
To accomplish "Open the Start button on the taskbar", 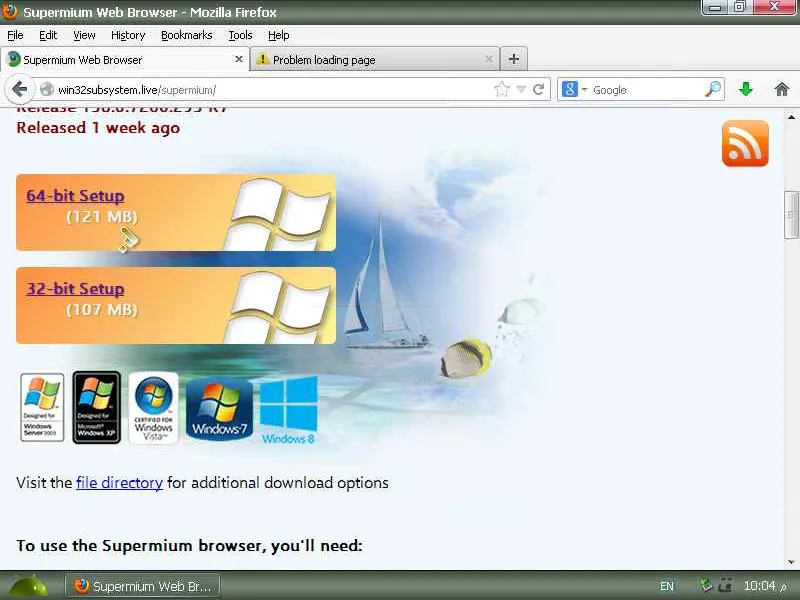I will click(28, 586).
